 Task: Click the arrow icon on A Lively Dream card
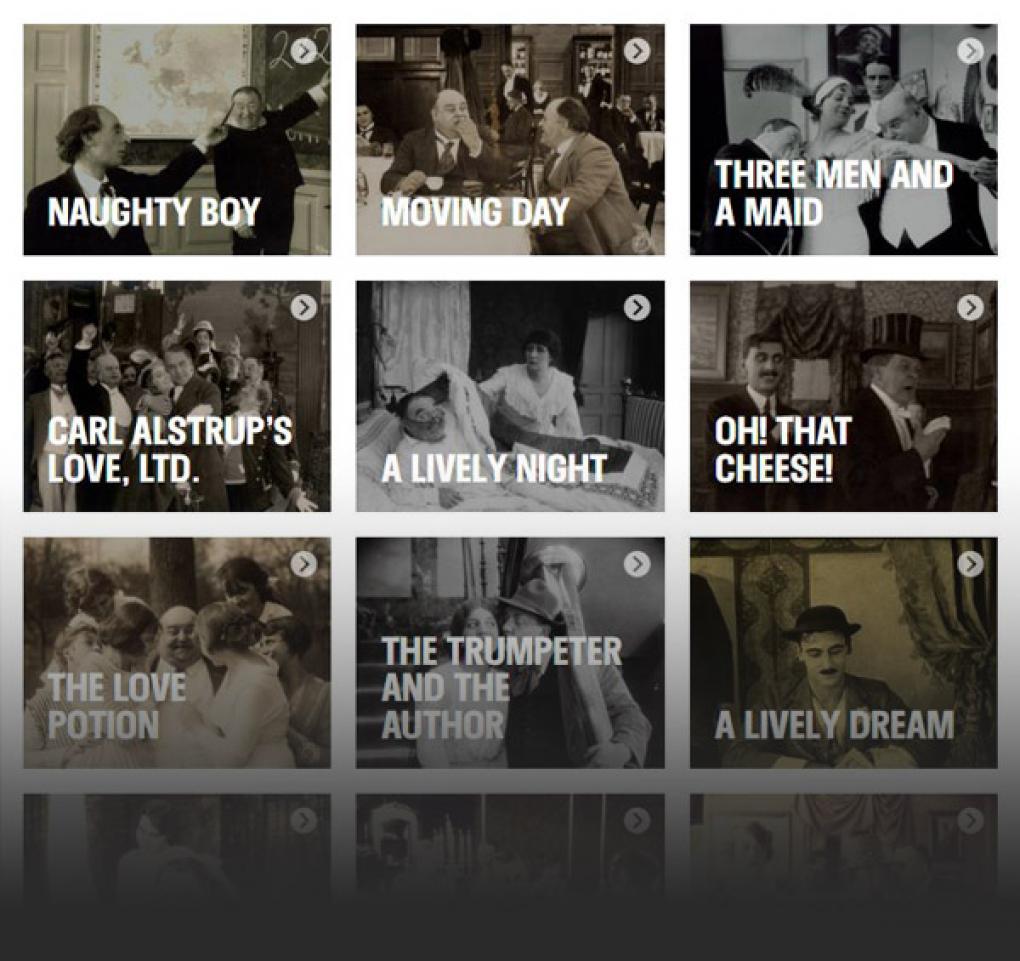pos(971,564)
